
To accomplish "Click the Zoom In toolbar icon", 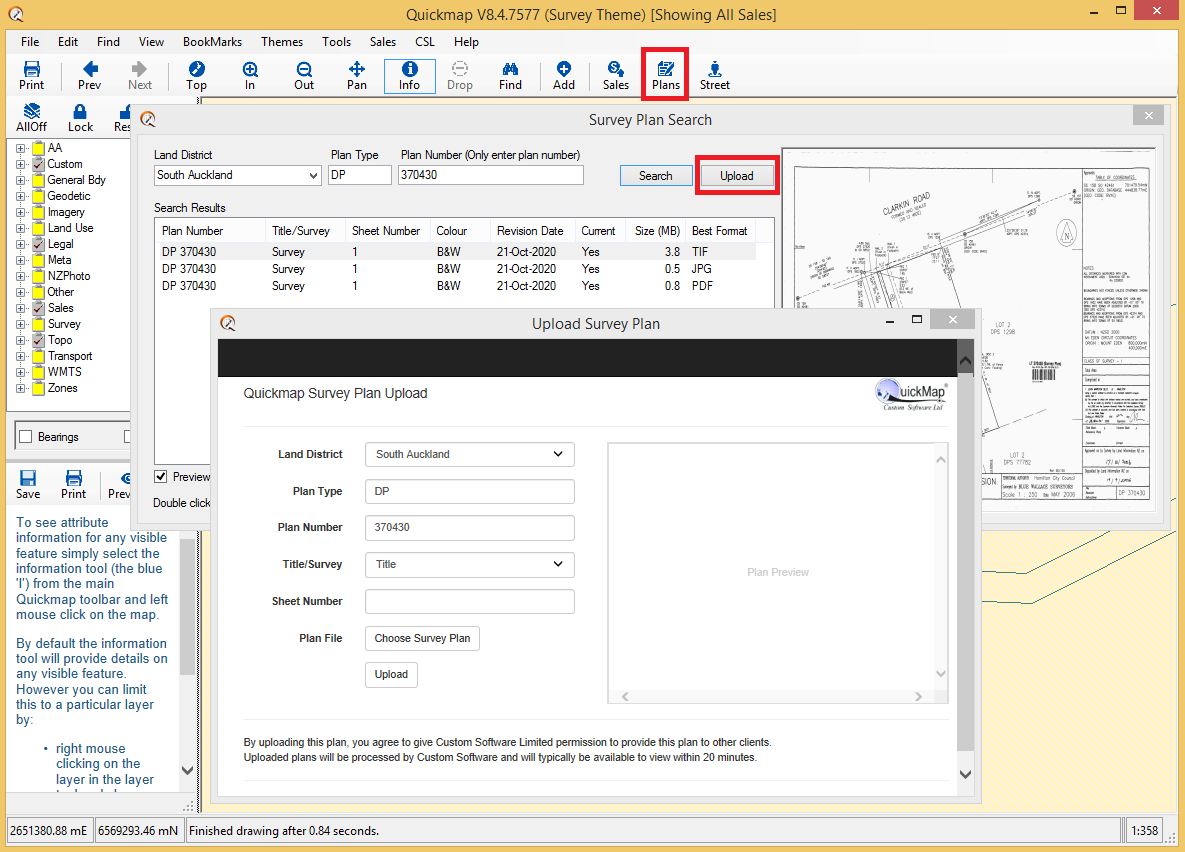I will click(250, 75).
